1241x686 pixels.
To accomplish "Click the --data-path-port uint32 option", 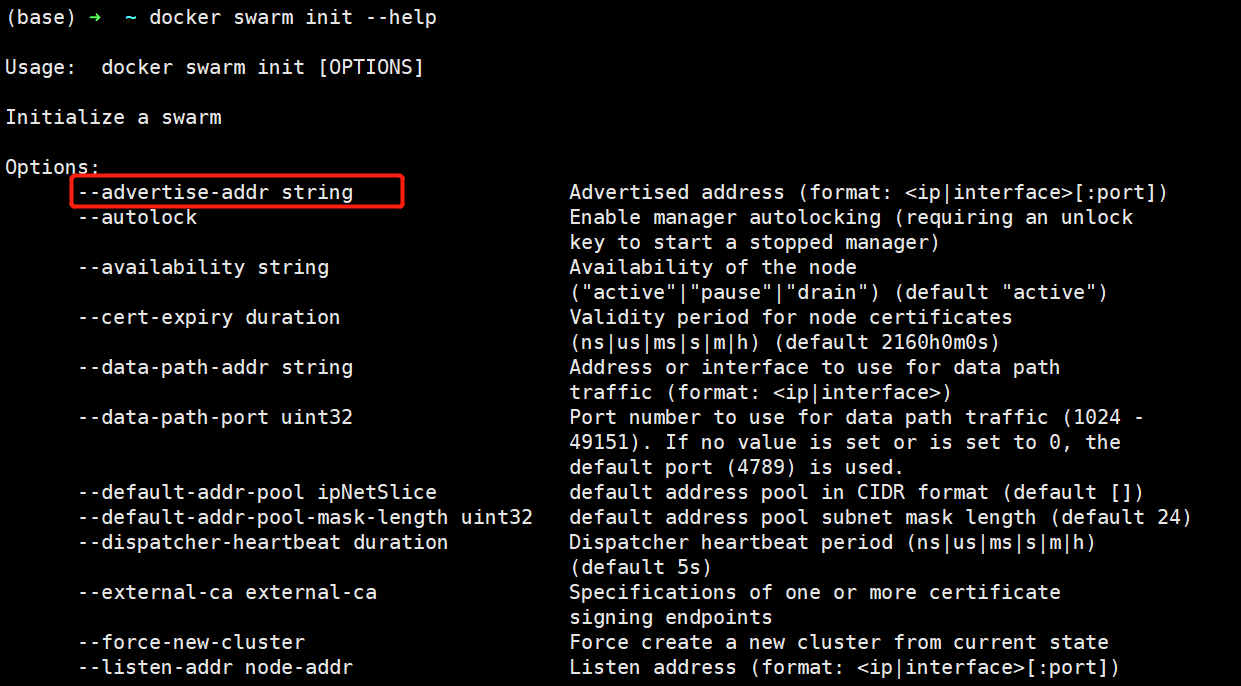I will pos(216,417).
